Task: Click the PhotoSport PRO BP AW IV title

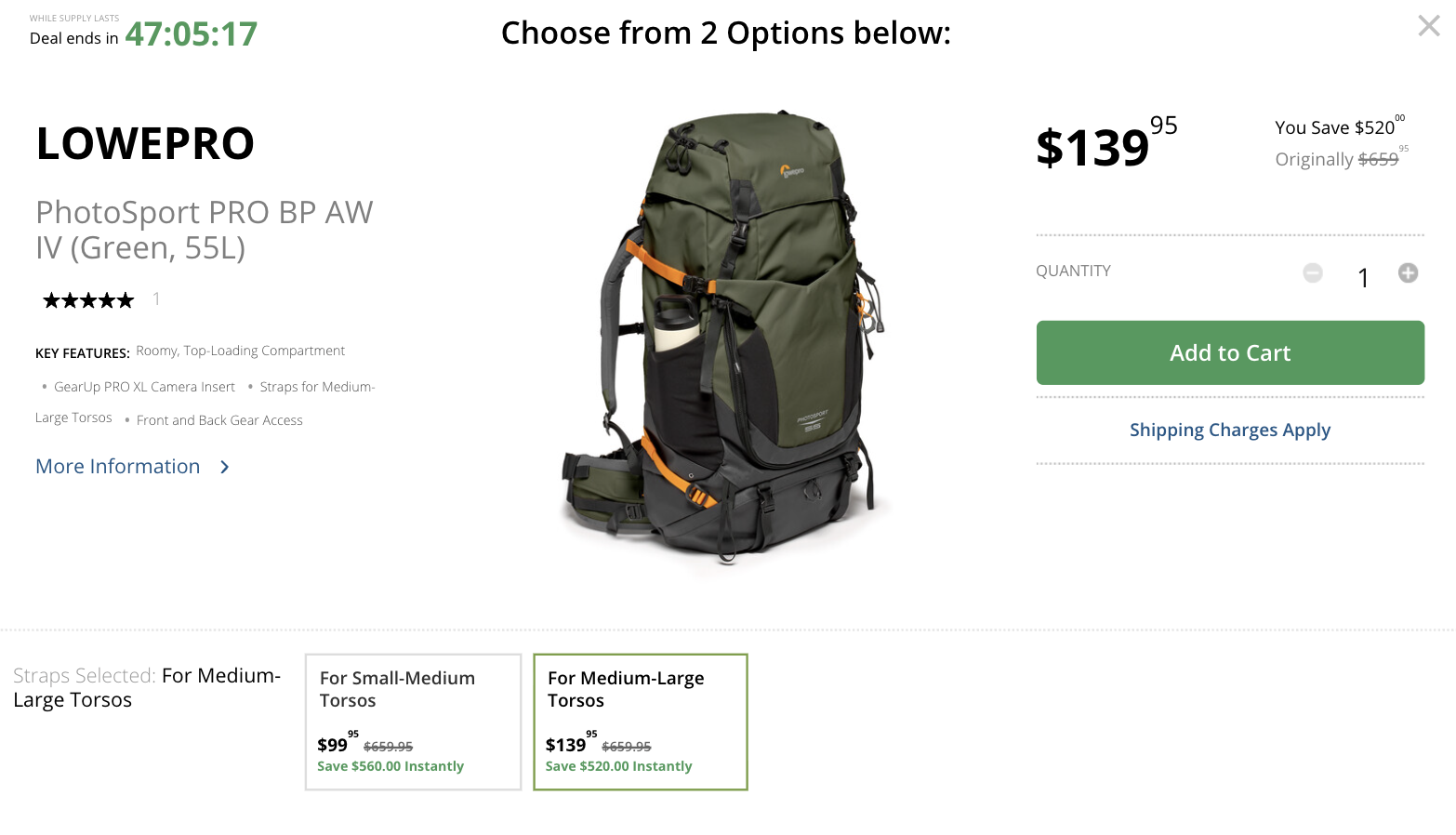Action: [205, 230]
